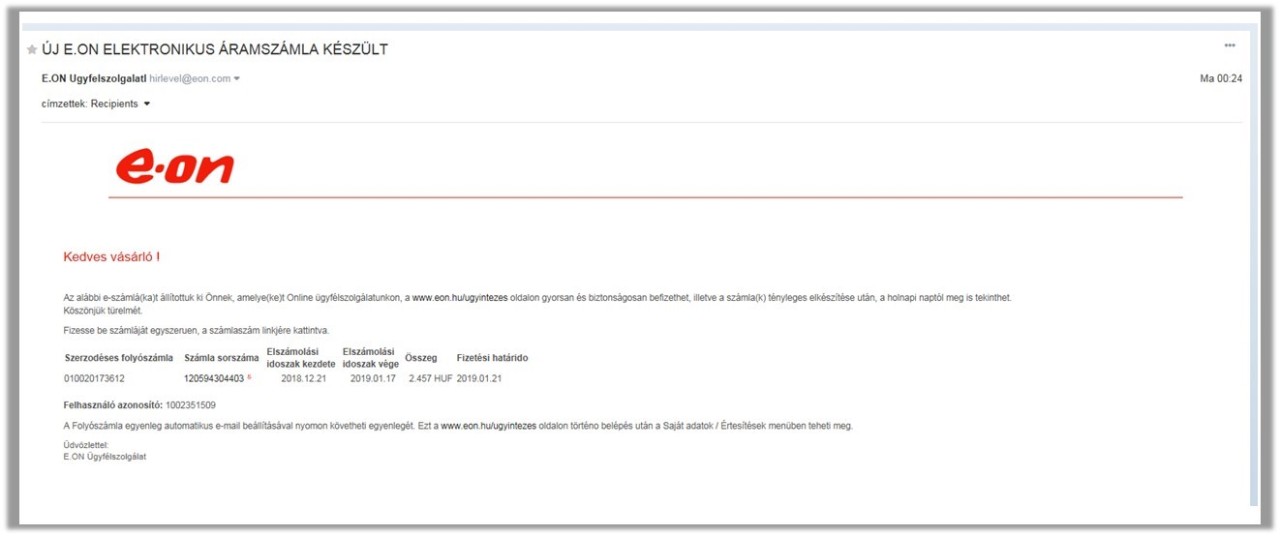Click sender email address hirlevel@eon.com
Viewport: 1280px width, 536px height.
(x=190, y=78)
